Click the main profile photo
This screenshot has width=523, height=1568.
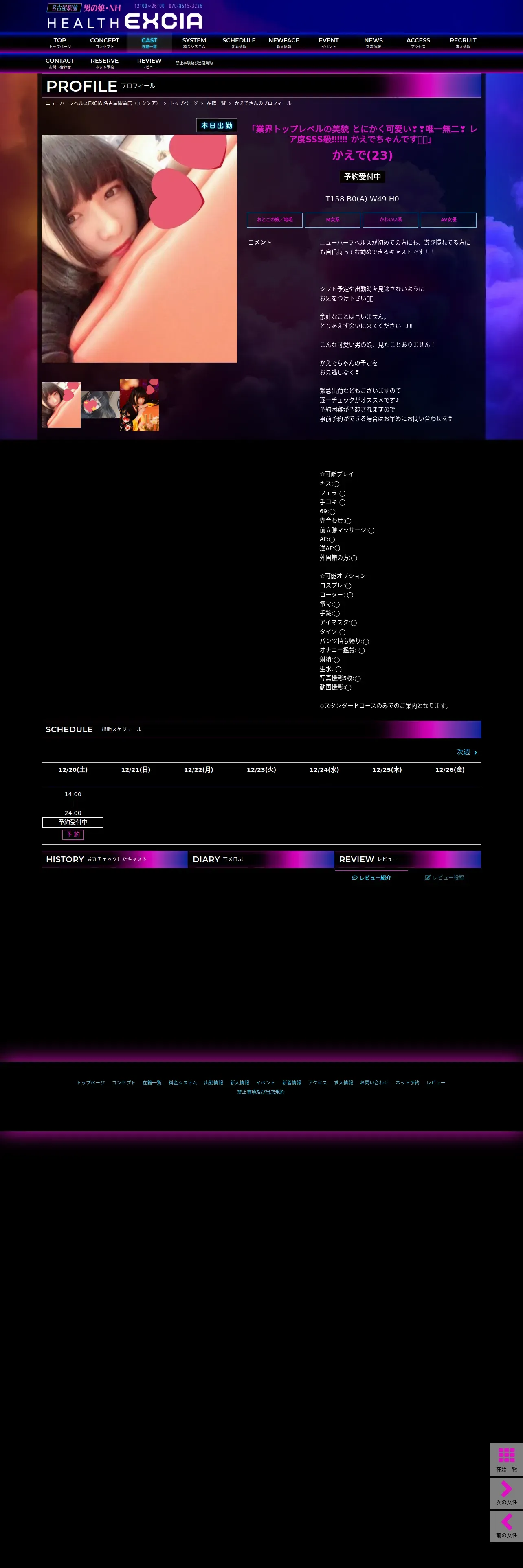point(139,248)
